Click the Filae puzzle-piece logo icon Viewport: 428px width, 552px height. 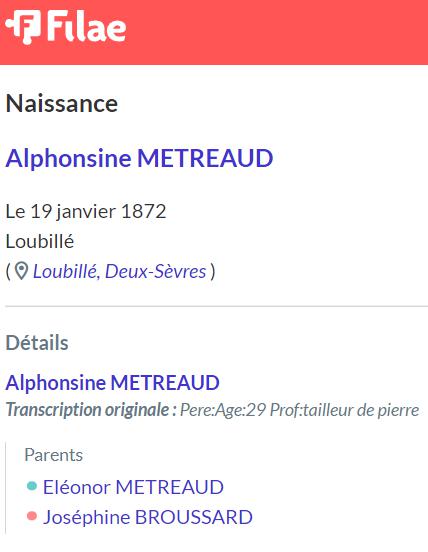click(x=23, y=27)
